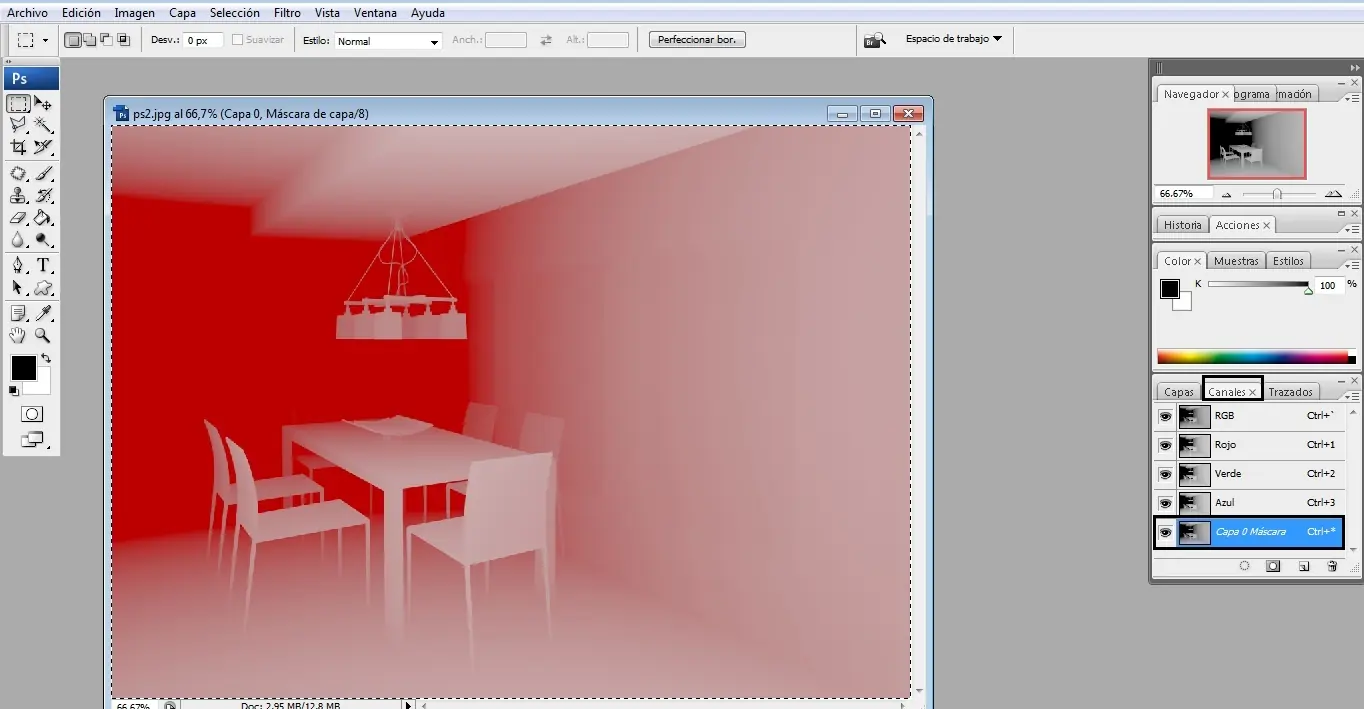
Task: Select the Path Selection arrow tool
Action: click(18, 288)
